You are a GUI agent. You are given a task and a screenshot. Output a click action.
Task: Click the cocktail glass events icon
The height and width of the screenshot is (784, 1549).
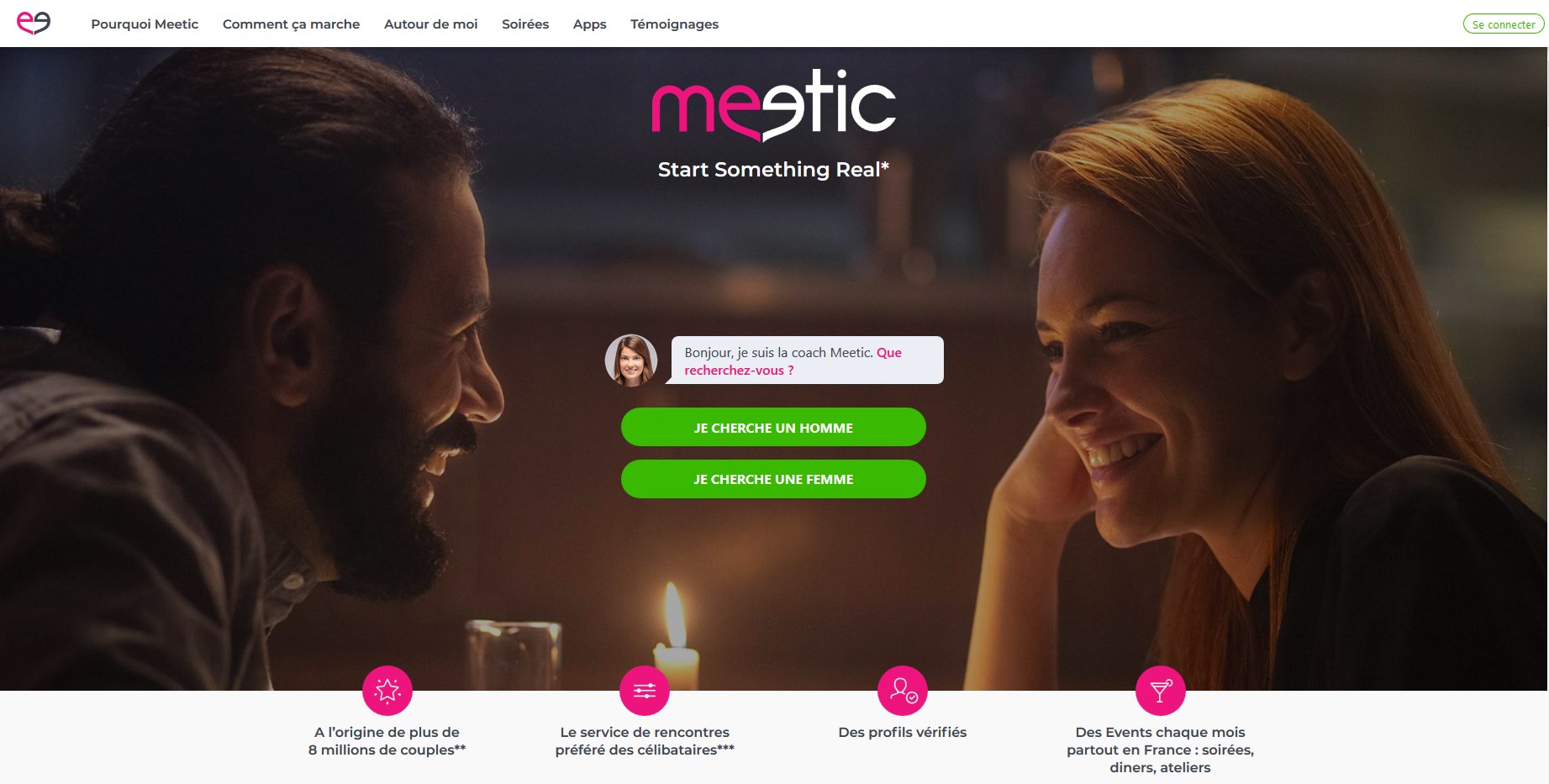point(1161,691)
